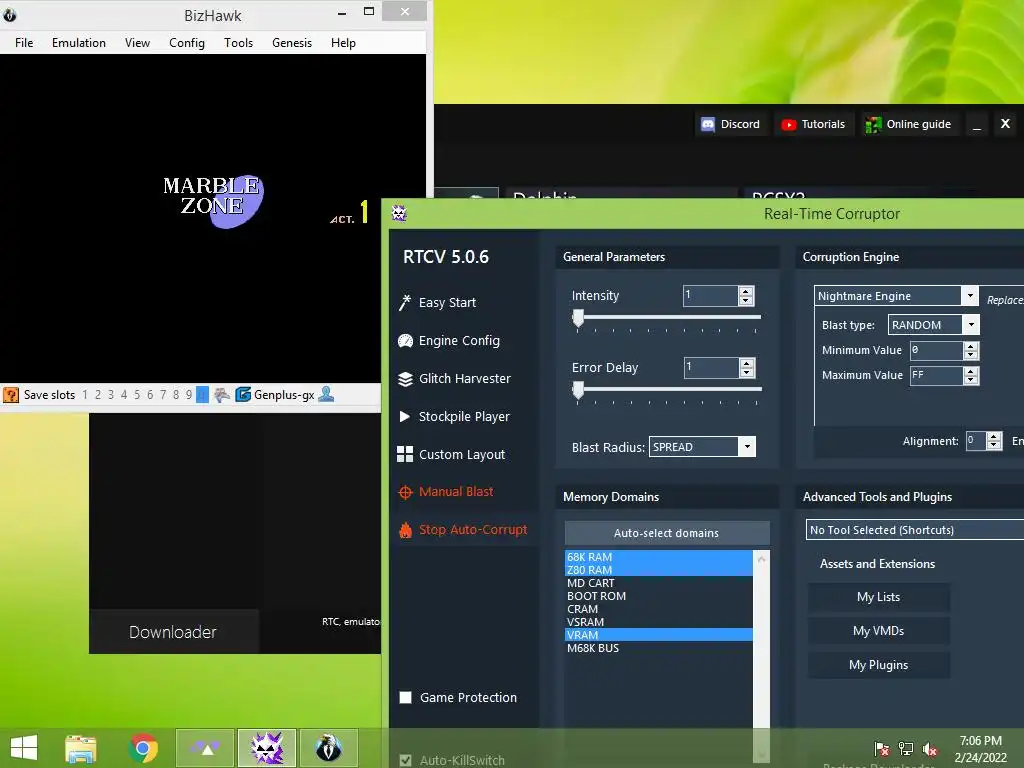Open Nightmare Engine dropdown
The height and width of the screenshot is (768, 1024).
pyautogui.click(x=970, y=296)
